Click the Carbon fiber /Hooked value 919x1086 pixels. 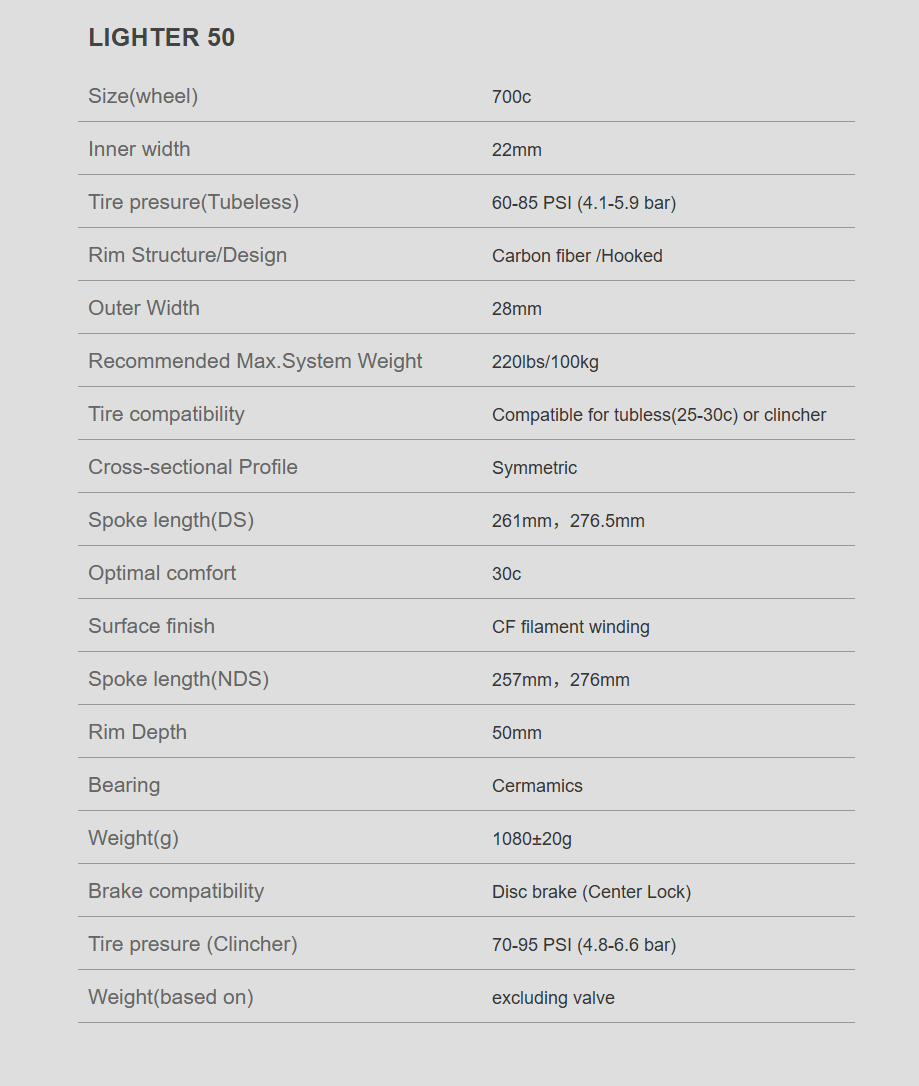pyautogui.click(x=577, y=256)
